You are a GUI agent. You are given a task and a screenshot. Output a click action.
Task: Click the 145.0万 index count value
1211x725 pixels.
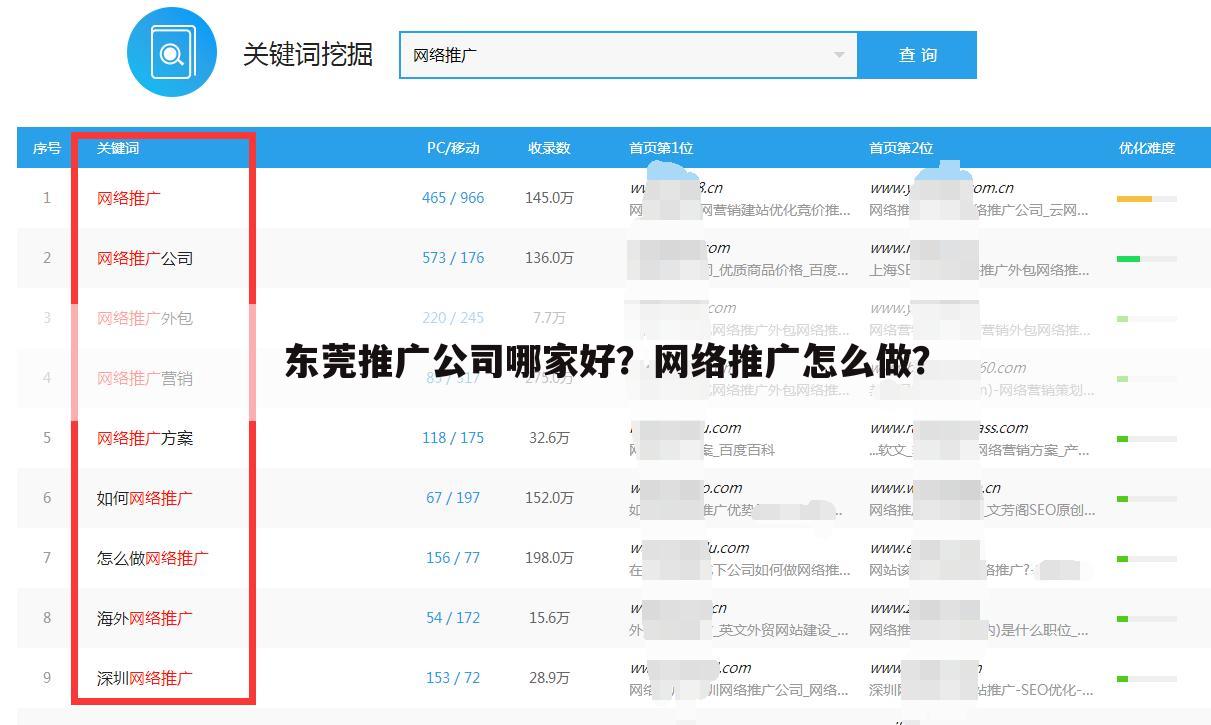click(546, 198)
